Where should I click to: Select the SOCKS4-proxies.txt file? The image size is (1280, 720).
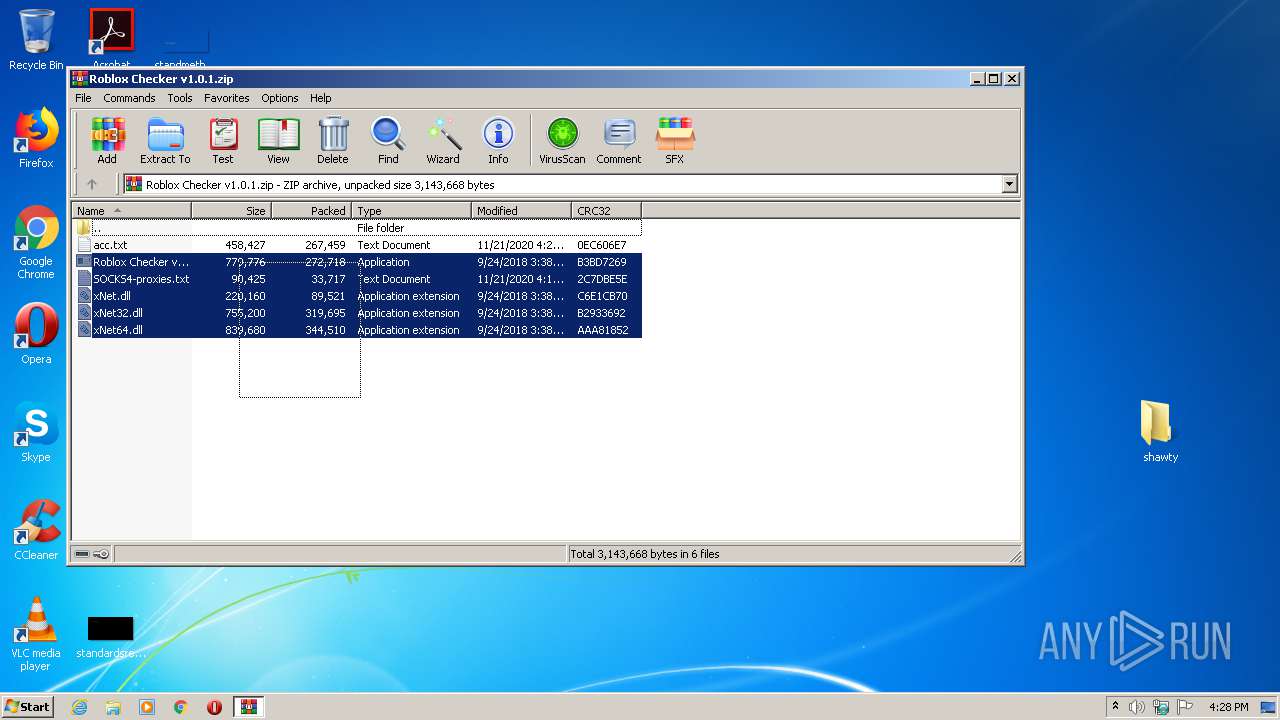coord(357,279)
